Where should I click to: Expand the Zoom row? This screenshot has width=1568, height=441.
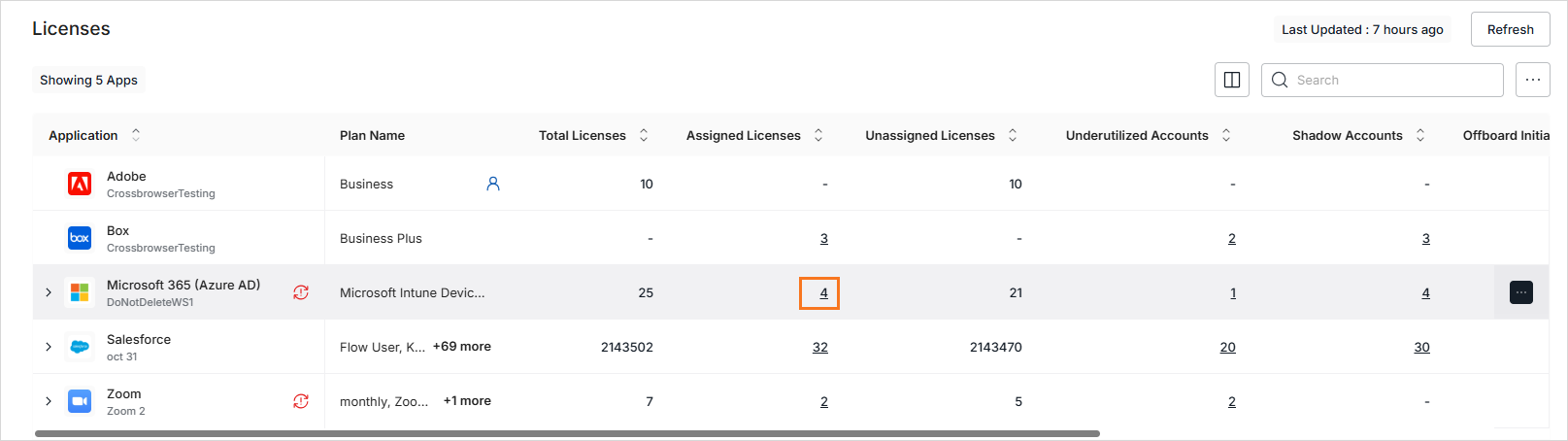(49, 401)
